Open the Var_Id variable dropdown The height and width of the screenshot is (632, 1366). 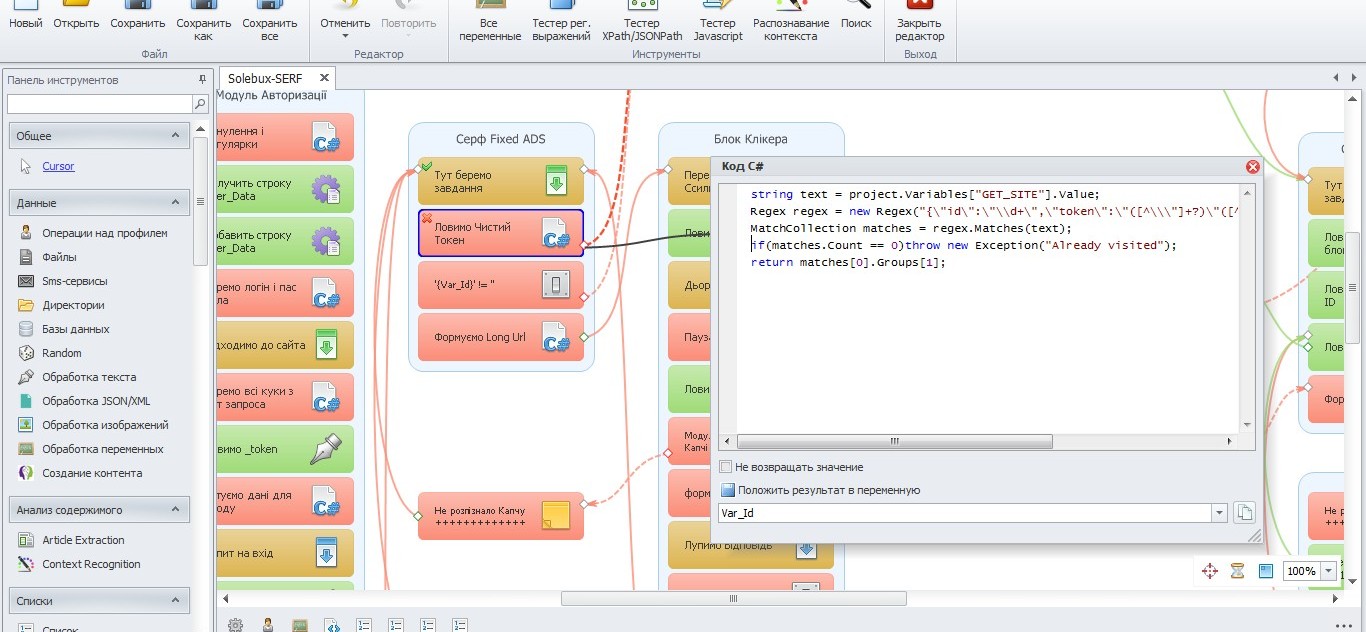(x=1218, y=513)
